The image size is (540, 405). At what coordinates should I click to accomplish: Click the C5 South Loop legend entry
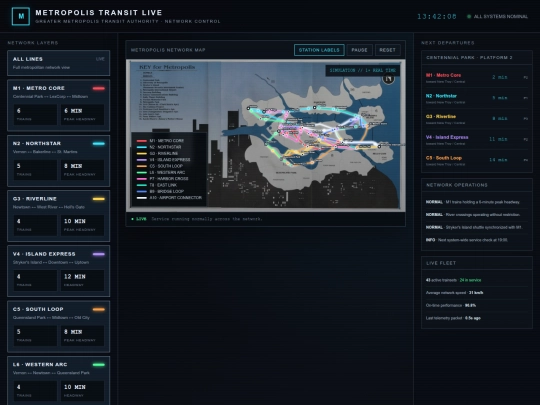pos(160,166)
